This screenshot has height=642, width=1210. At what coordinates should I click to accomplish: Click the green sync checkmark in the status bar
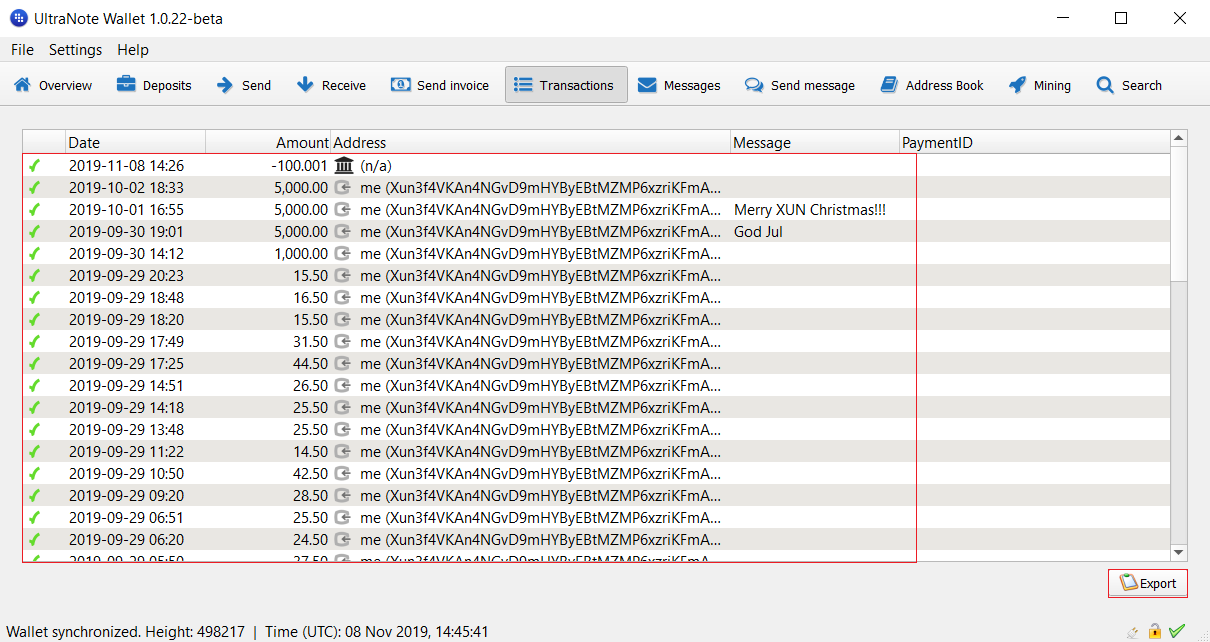(1177, 631)
